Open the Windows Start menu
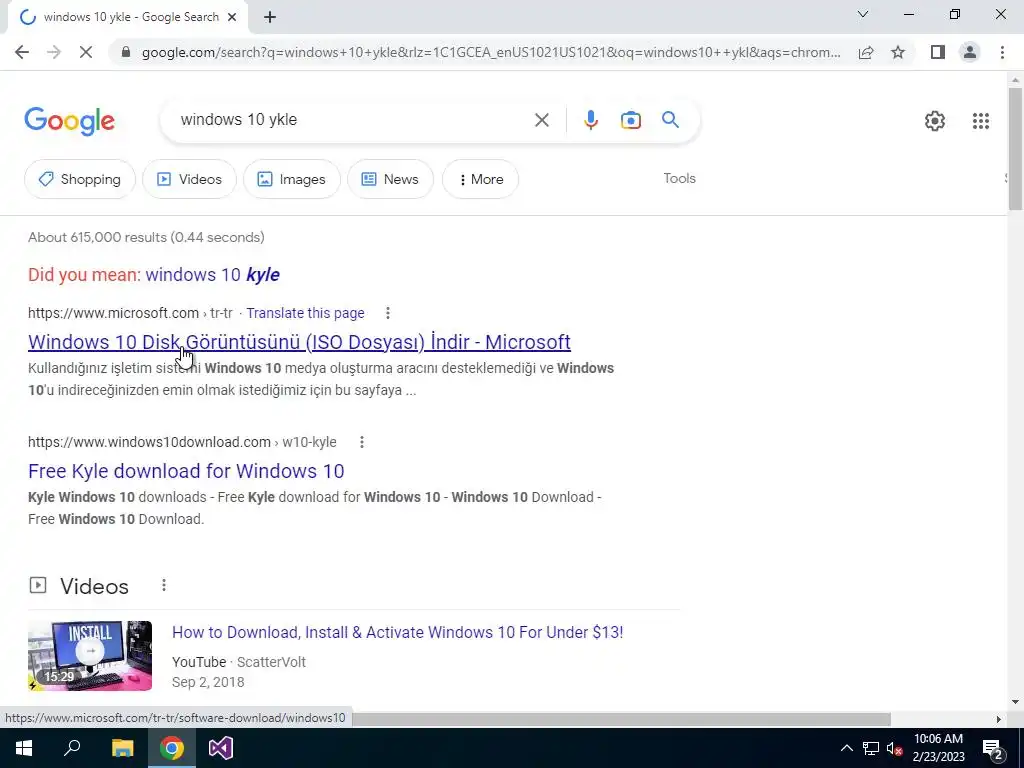1024x768 pixels. click(x=24, y=748)
